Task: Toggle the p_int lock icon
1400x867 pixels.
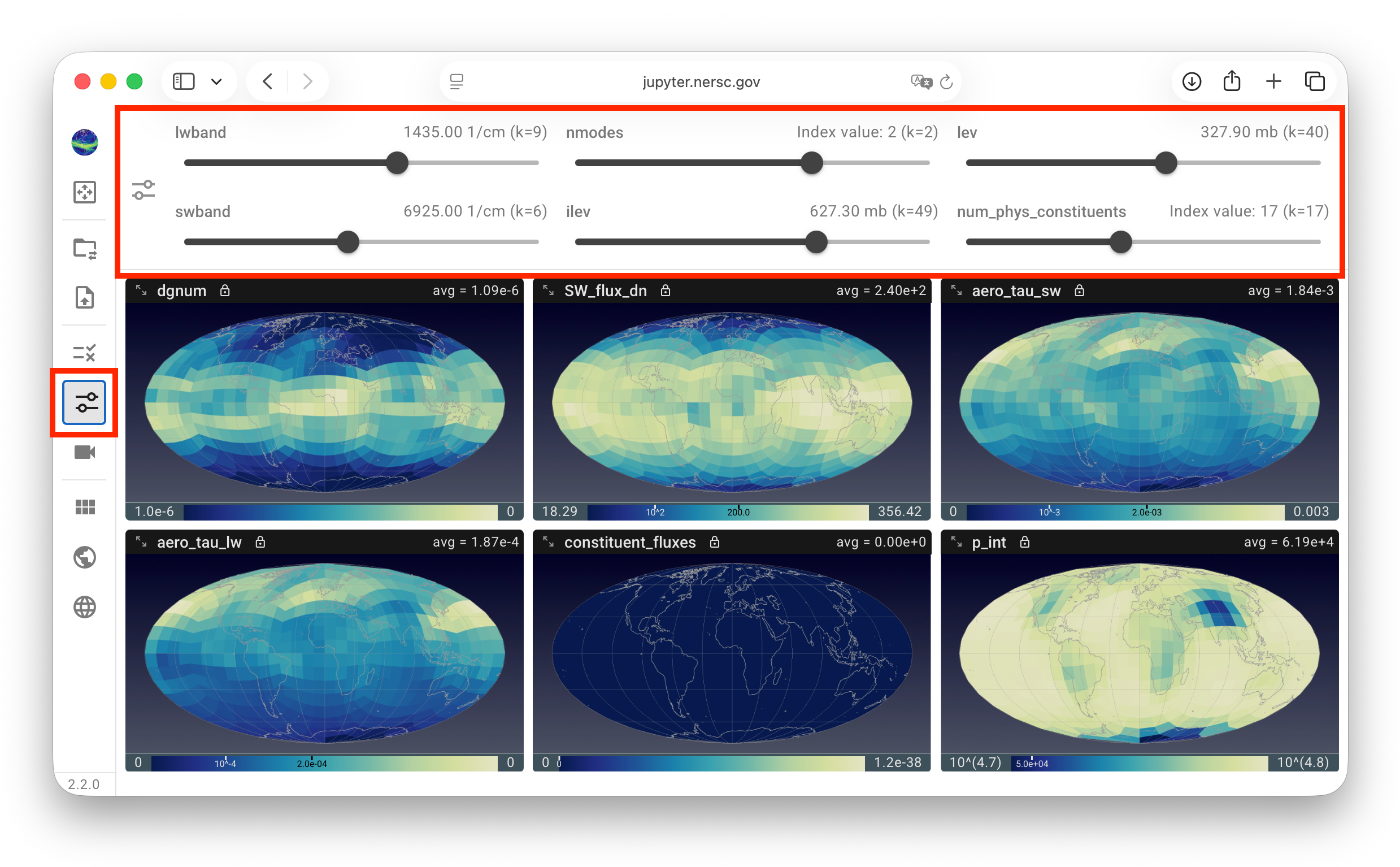Action: tap(1025, 543)
